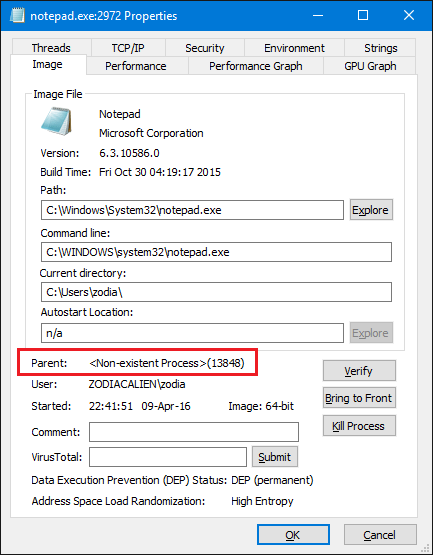Screen dimensions: 433x555
Task: Click the Notepad application icon in Image File
Action: [x=56, y=121]
